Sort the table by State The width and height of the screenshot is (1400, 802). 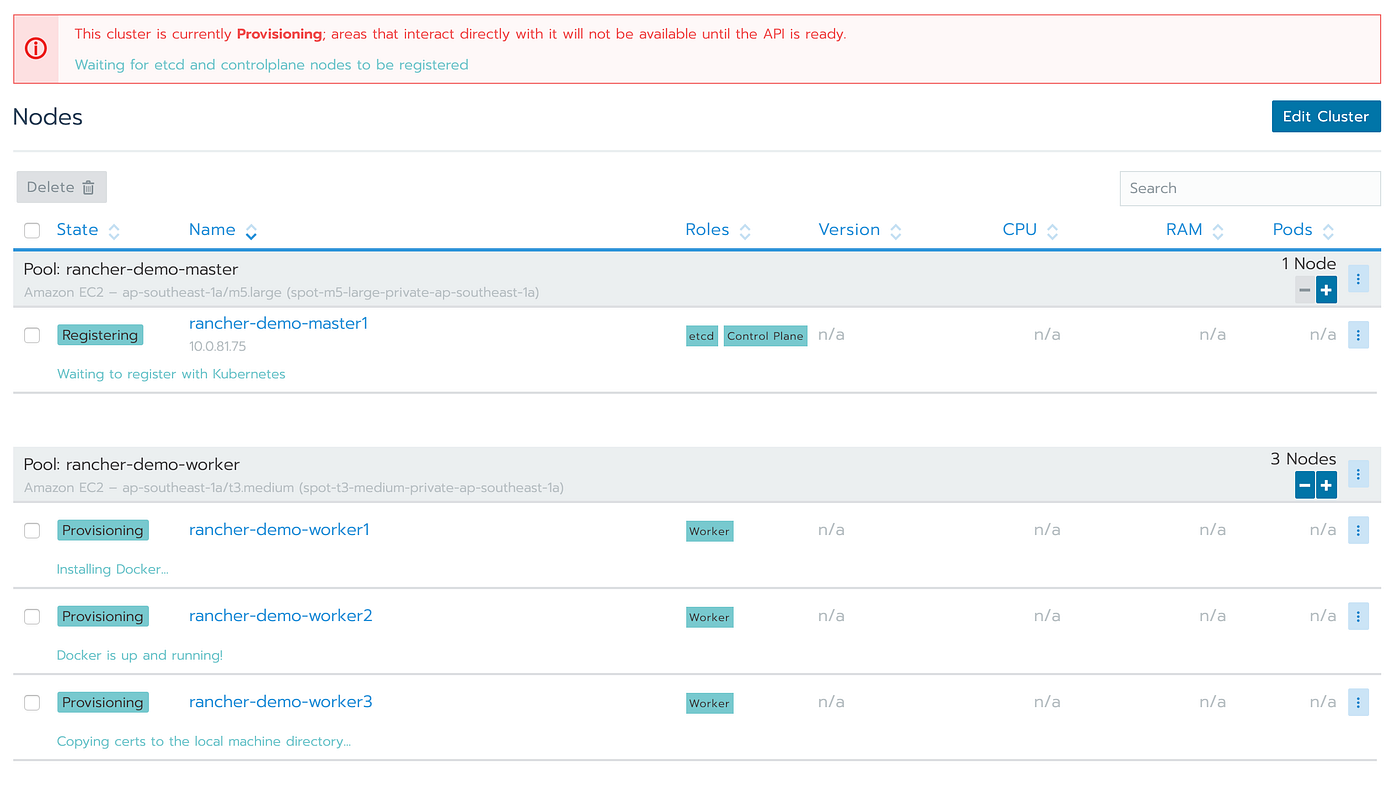click(x=77, y=229)
